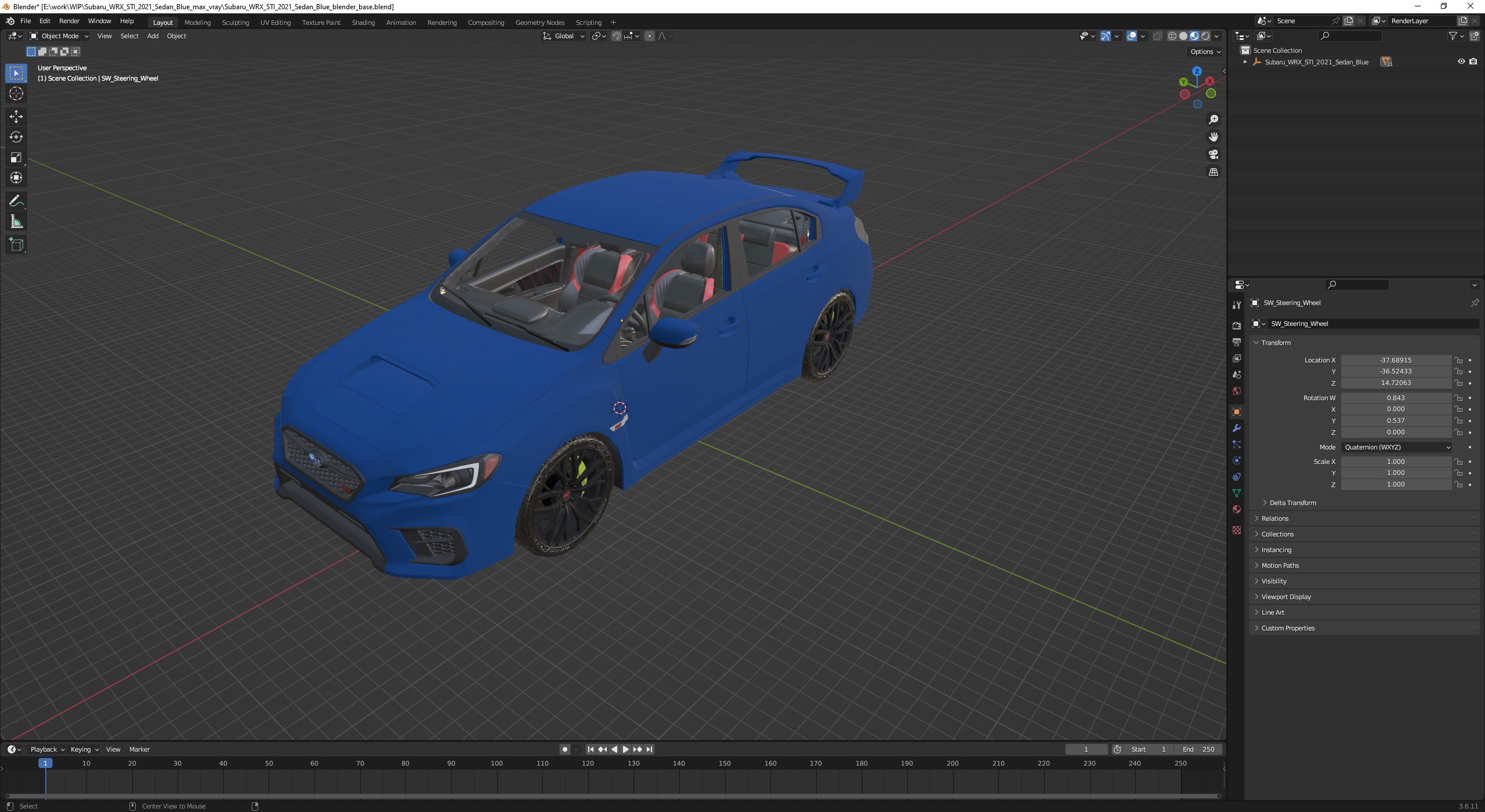Open the Tool properties tab
This screenshot has width=1485, height=812.
(1236, 305)
